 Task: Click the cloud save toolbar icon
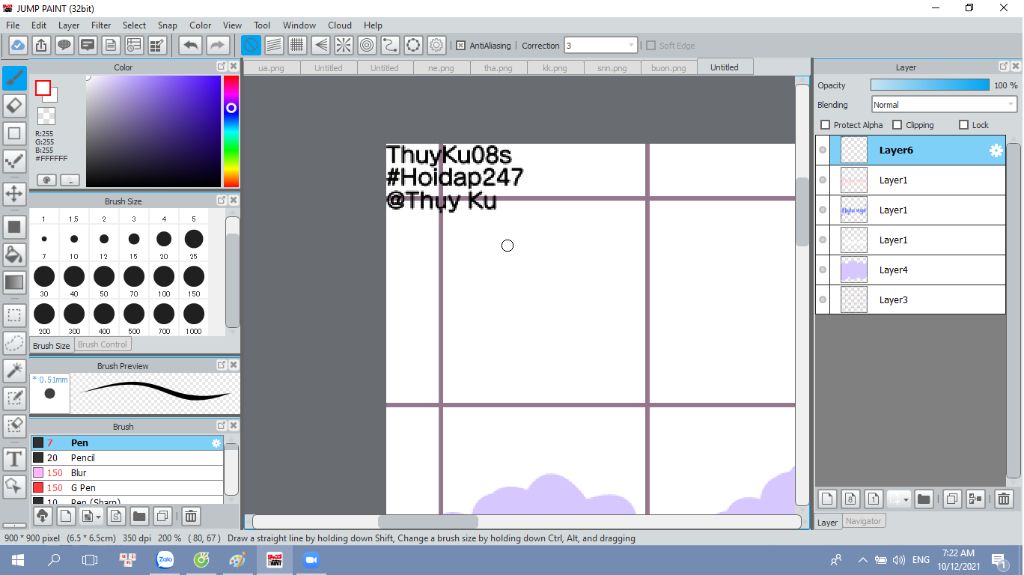[18, 45]
